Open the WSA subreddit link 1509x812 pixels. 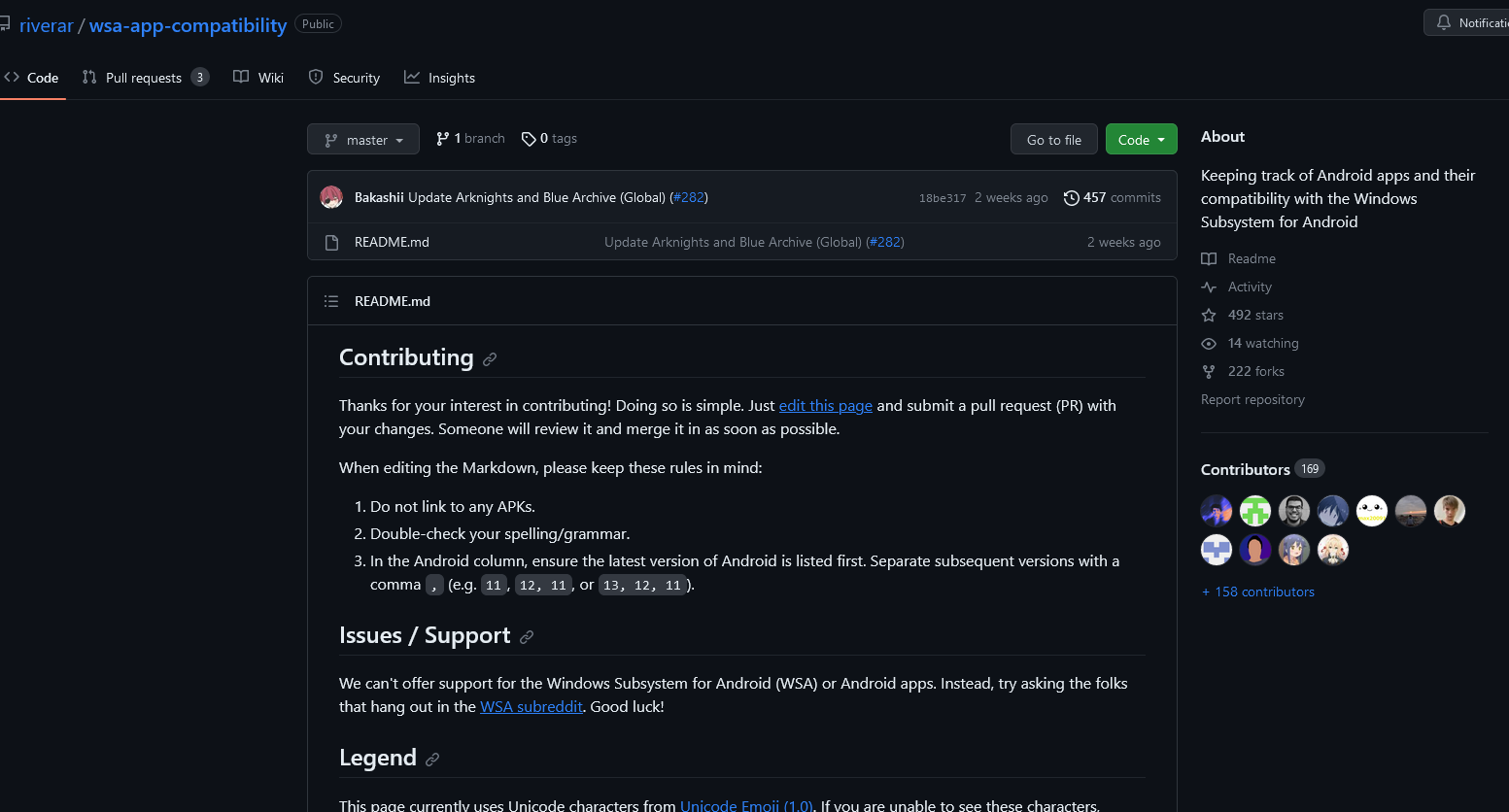(x=531, y=707)
